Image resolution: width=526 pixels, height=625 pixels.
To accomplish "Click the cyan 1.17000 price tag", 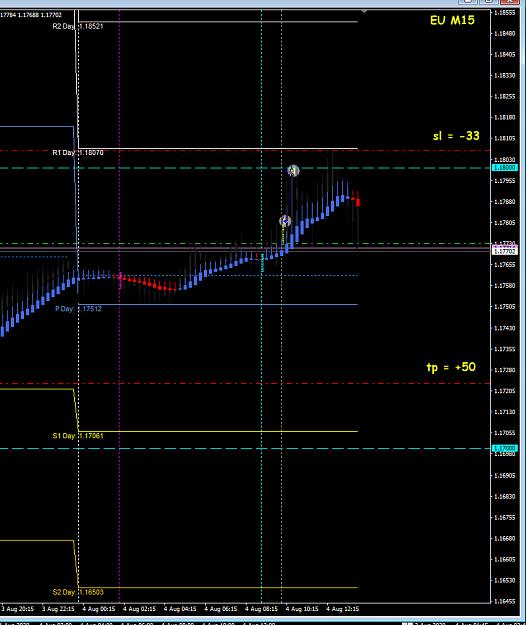I will pos(505,448).
